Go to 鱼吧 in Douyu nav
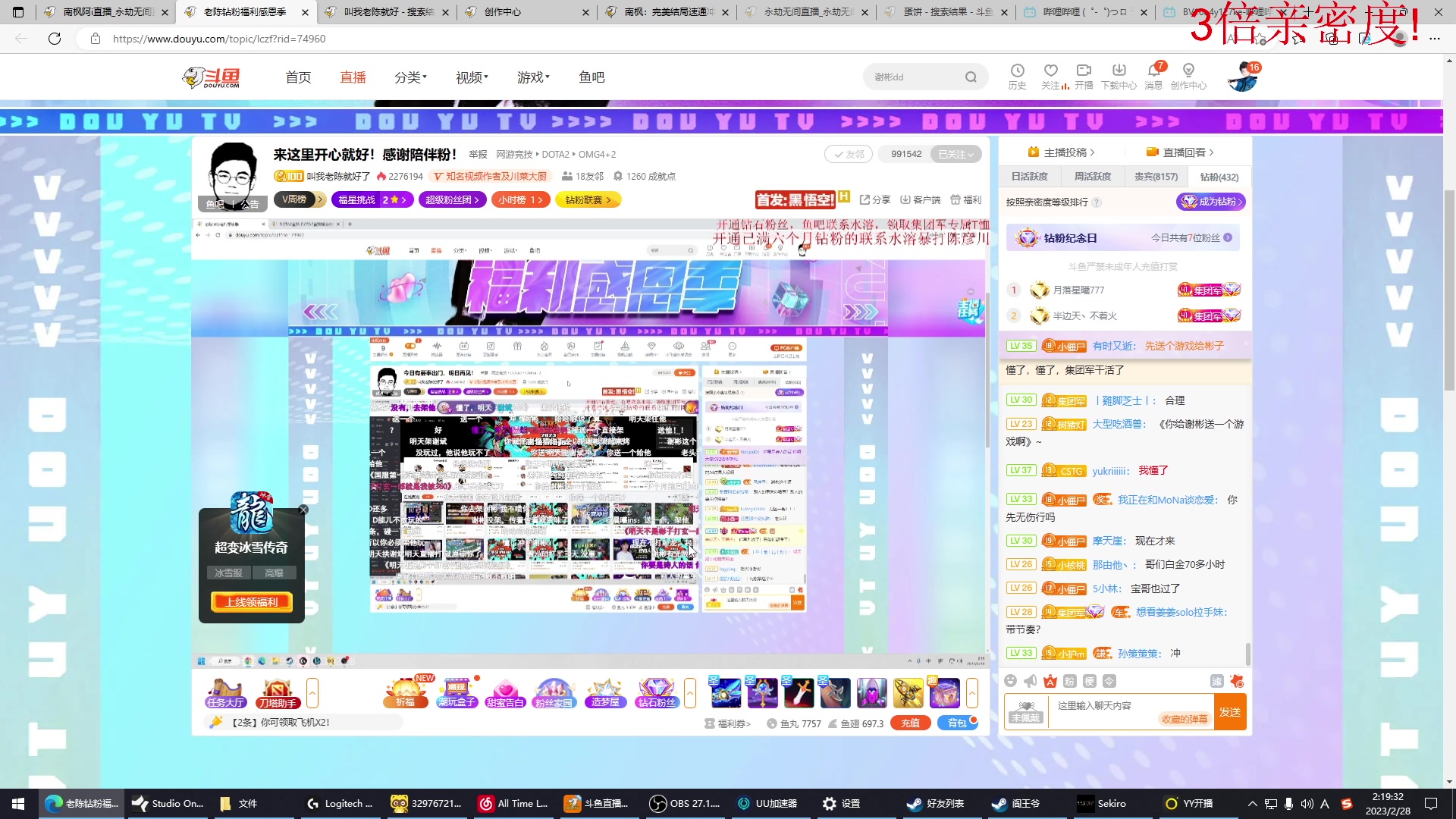 point(591,77)
